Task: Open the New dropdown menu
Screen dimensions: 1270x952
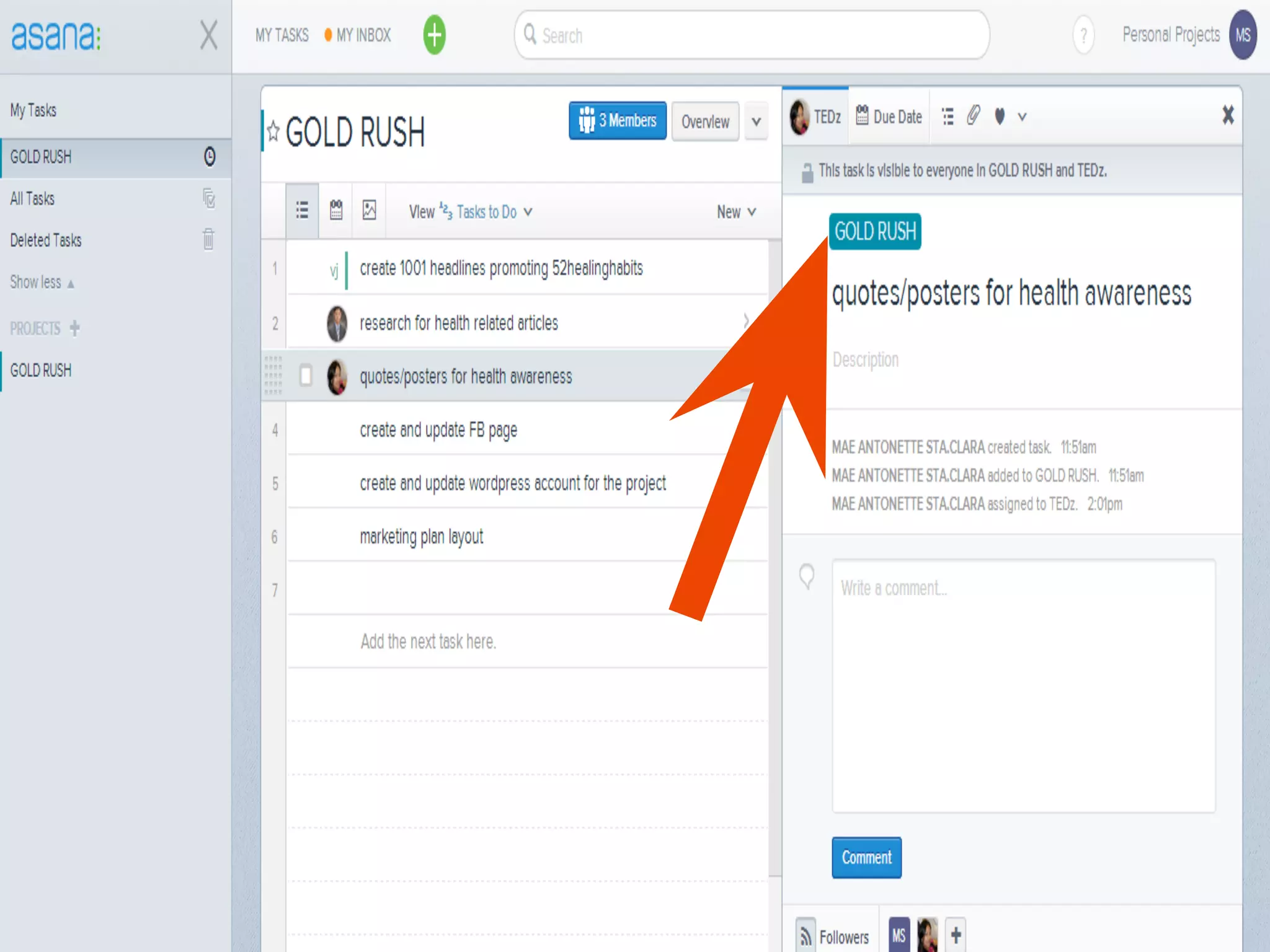Action: pyautogui.click(x=736, y=212)
